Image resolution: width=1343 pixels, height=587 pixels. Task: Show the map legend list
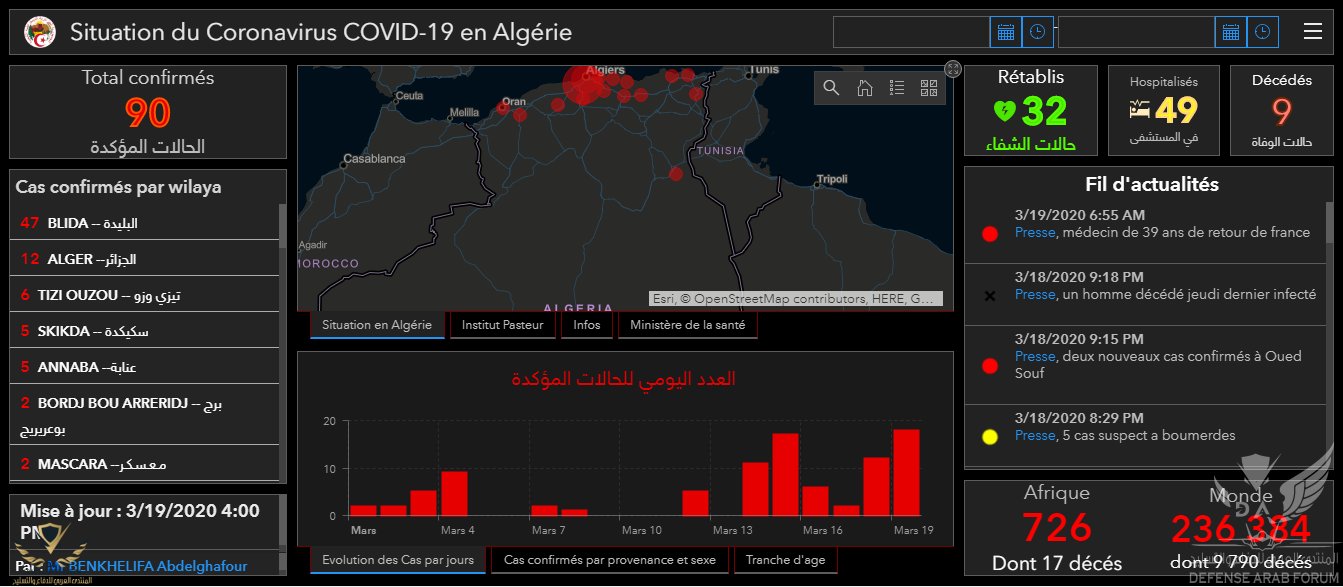(x=897, y=88)
